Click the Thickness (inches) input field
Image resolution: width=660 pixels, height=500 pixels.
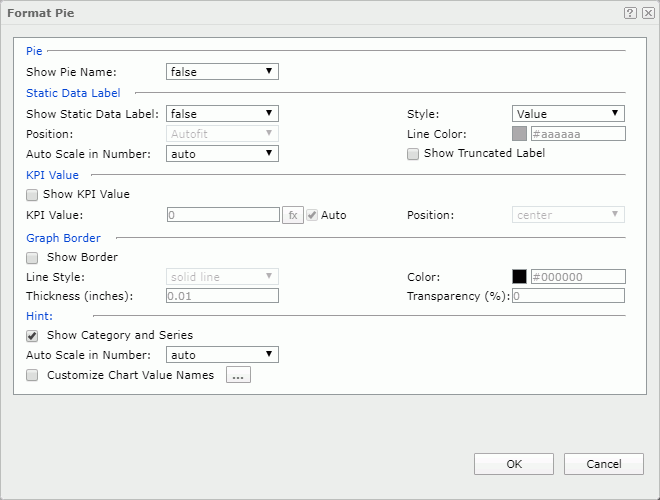[x=222, y=295]
